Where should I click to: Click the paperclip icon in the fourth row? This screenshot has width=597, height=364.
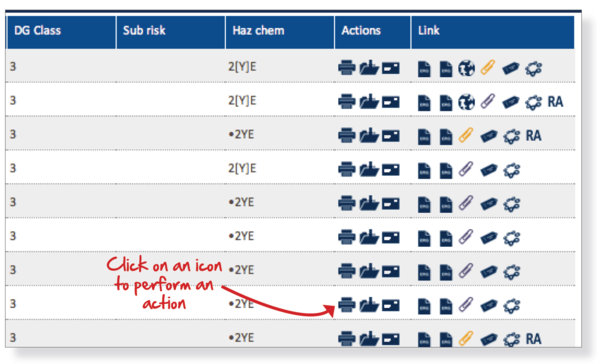coord(466,169)
